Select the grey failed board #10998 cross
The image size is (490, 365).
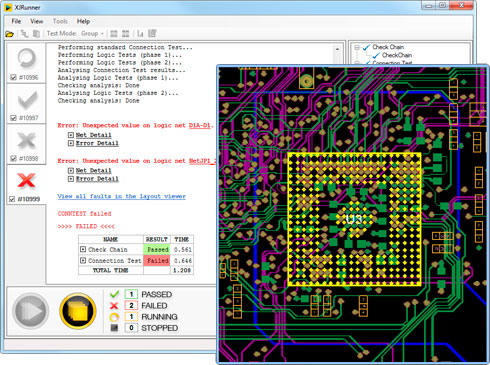coord(26,140)
